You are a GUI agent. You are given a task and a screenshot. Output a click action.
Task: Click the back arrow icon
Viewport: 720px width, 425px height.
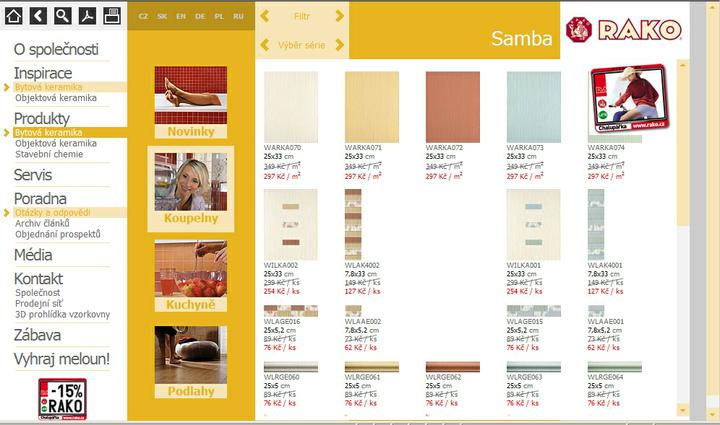(38, 16)
